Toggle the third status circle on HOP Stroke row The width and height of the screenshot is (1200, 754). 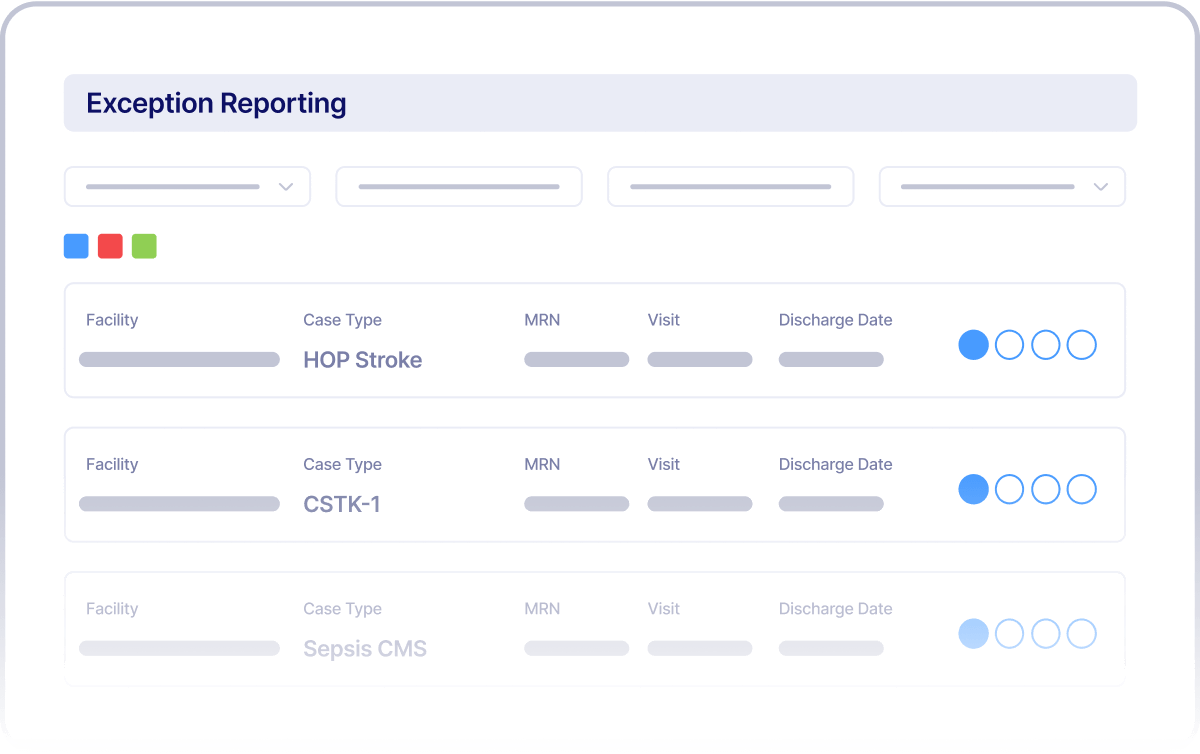[1045, 344]
